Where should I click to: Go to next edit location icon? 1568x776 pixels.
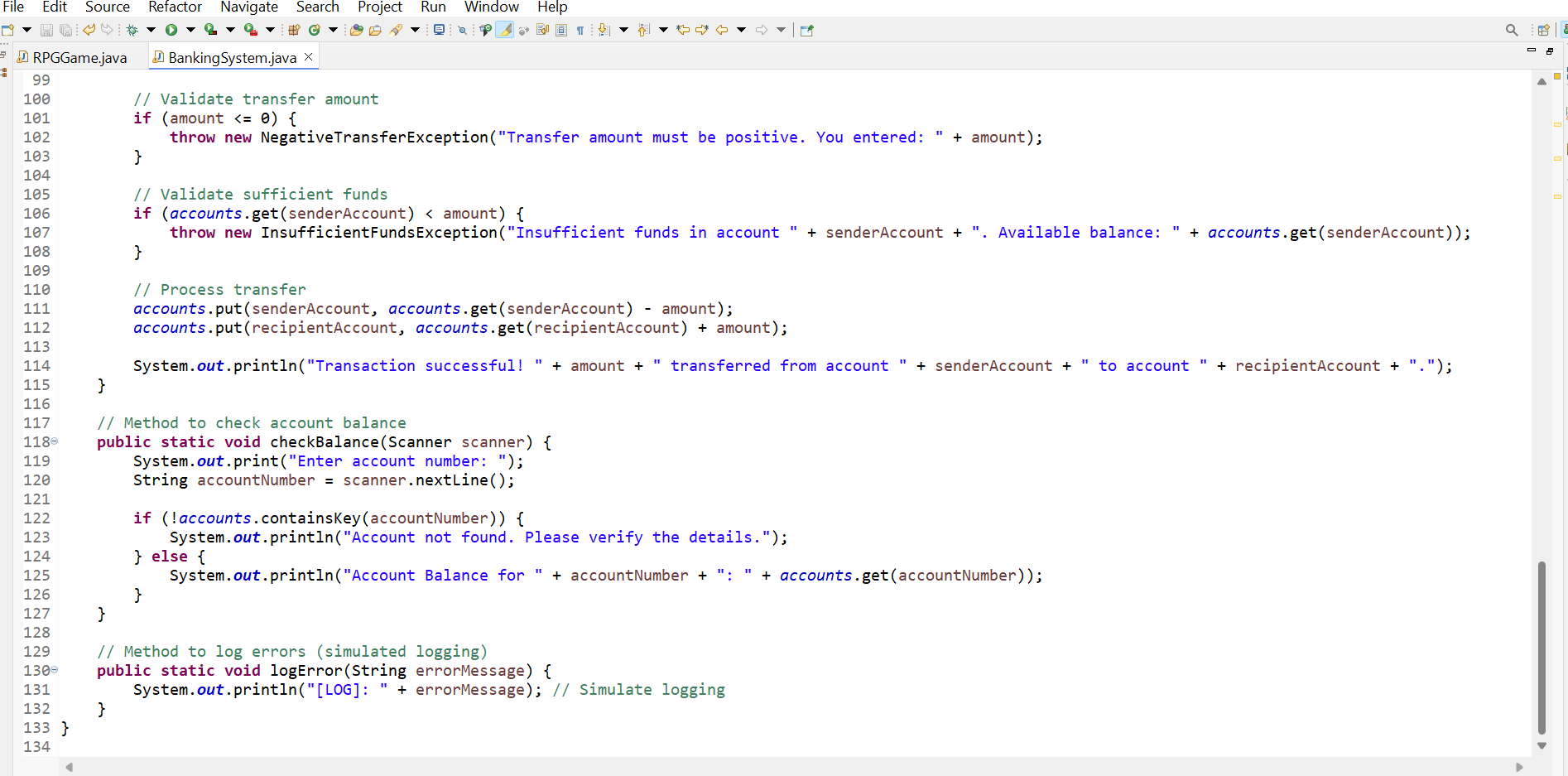(702, 30)
